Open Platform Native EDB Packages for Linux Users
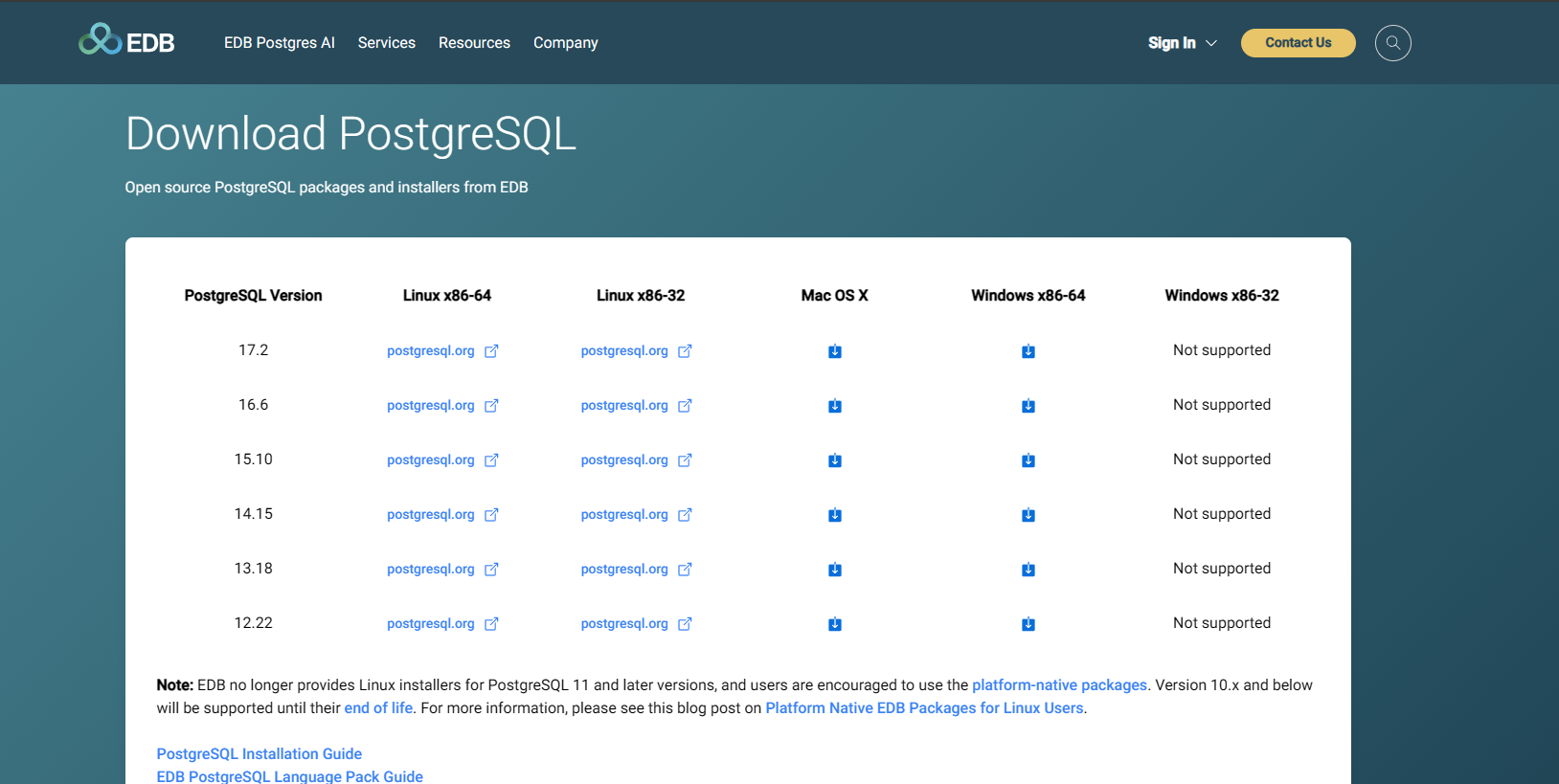This screenshot has width=1559, height=784. click(x=924, y=708)
